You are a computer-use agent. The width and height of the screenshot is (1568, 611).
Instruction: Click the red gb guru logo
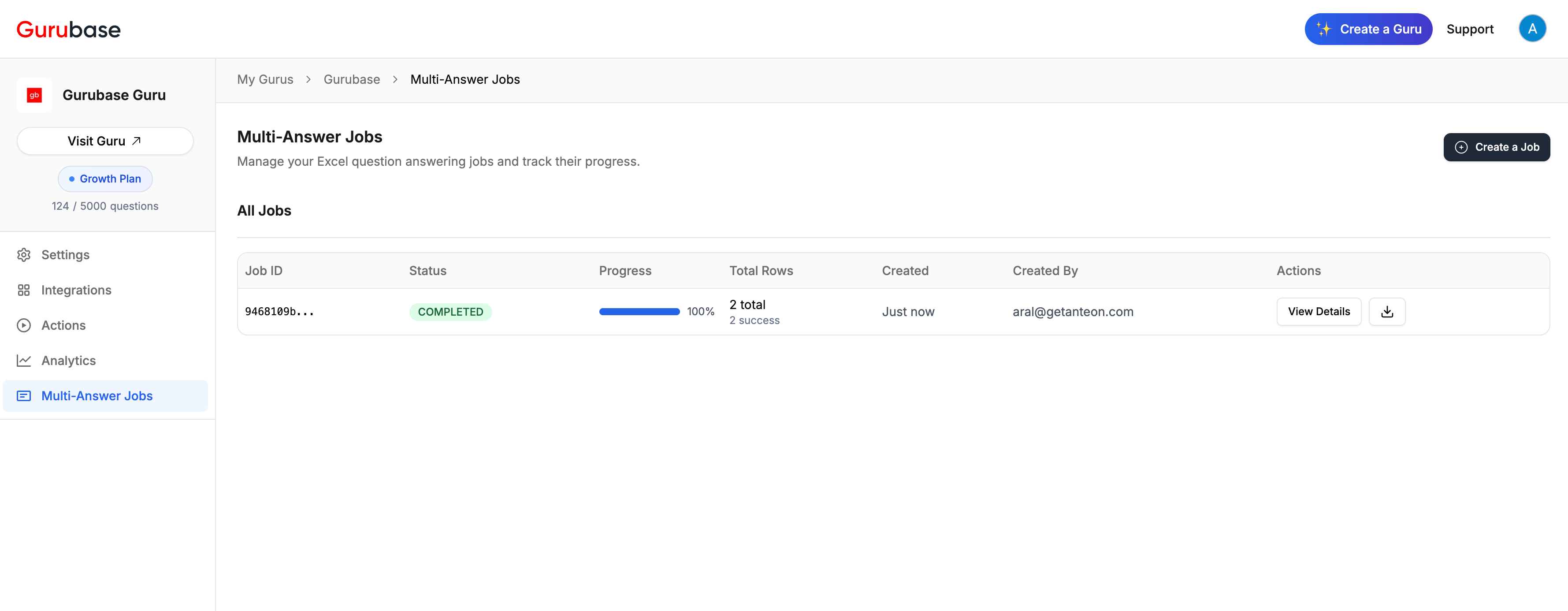tap(34, 95)
